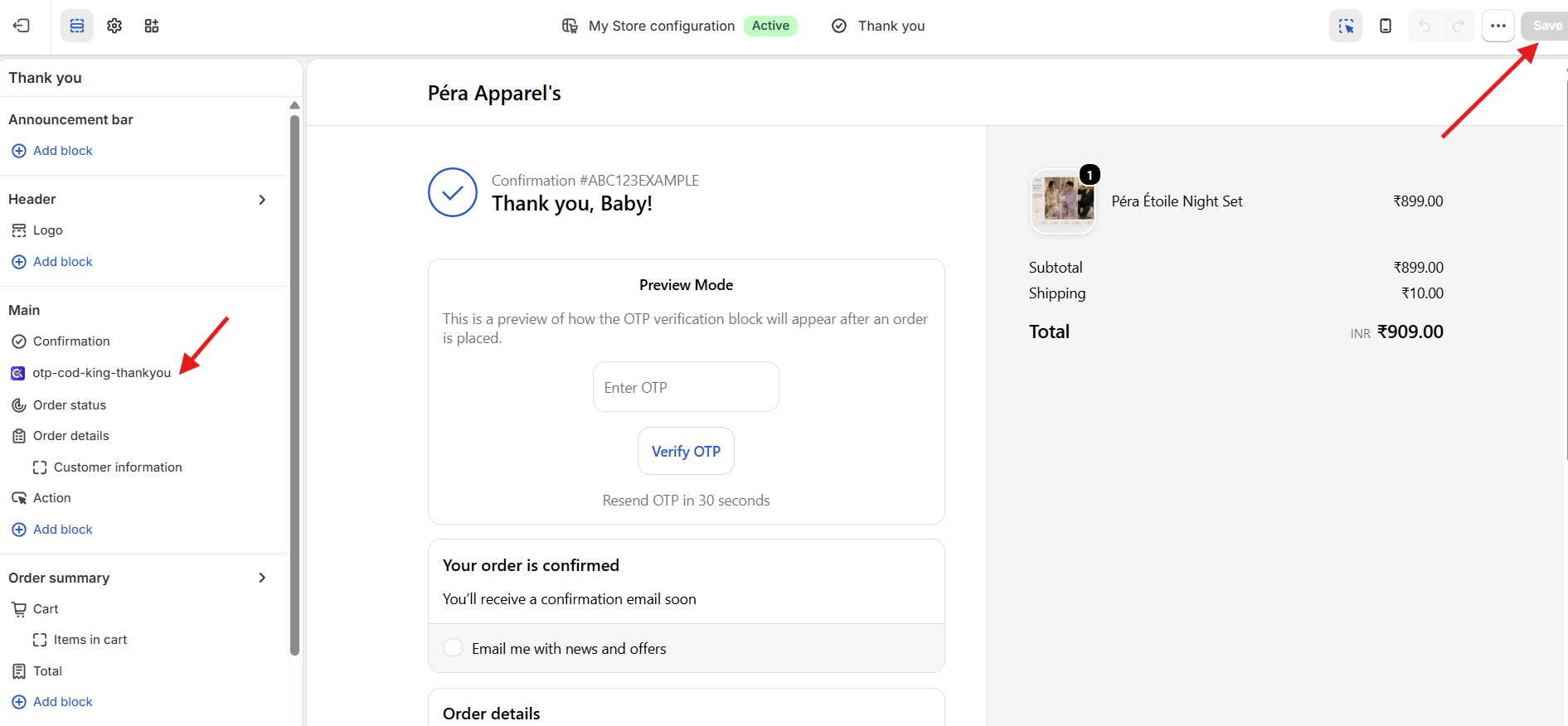Open the Thank you page selector
Viewport: 1568px width, 726px height.
(878, 26)
